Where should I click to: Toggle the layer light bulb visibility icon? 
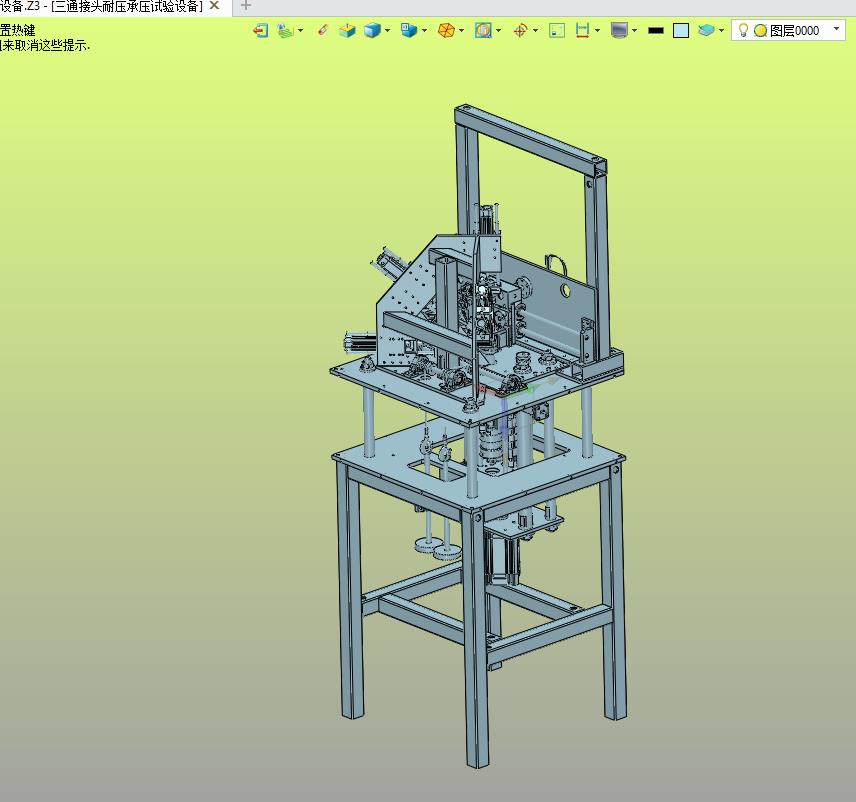[743, 31]
